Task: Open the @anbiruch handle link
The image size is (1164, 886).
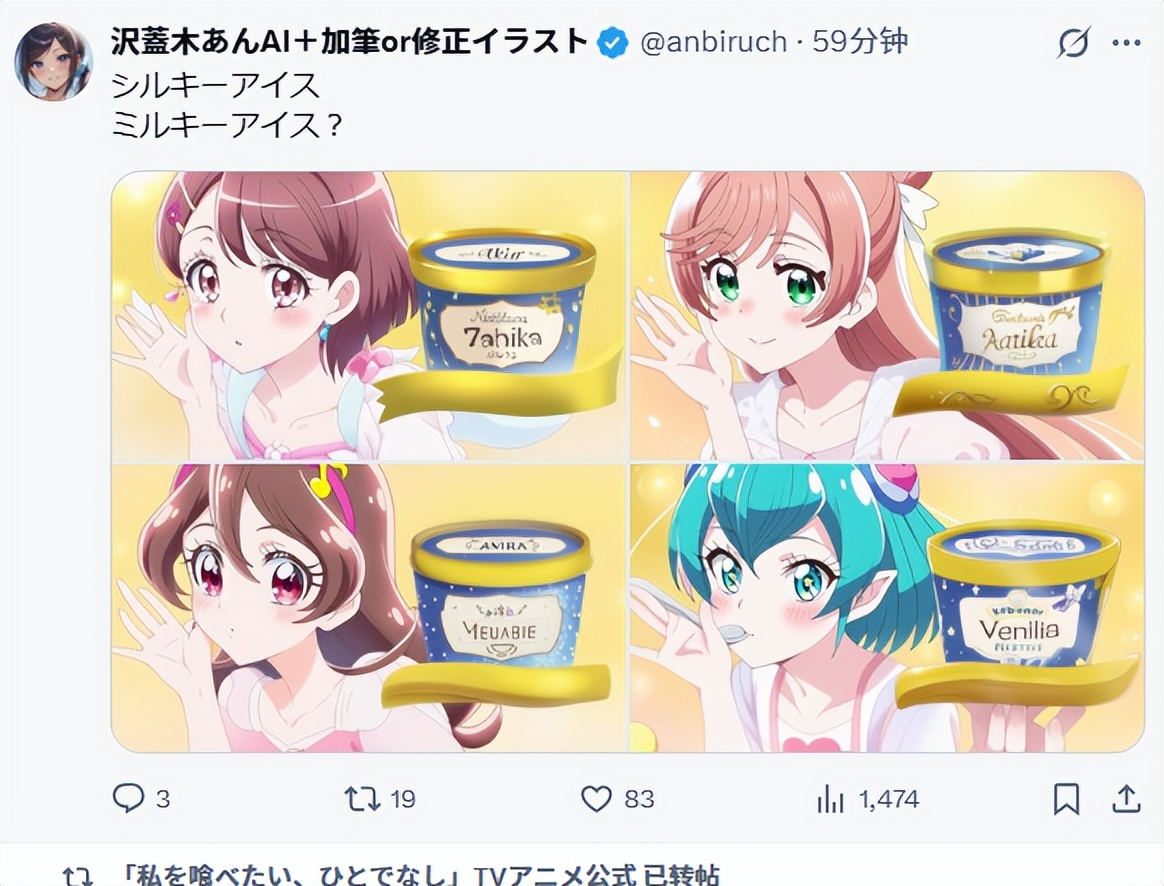Action: tap(713, 42)
